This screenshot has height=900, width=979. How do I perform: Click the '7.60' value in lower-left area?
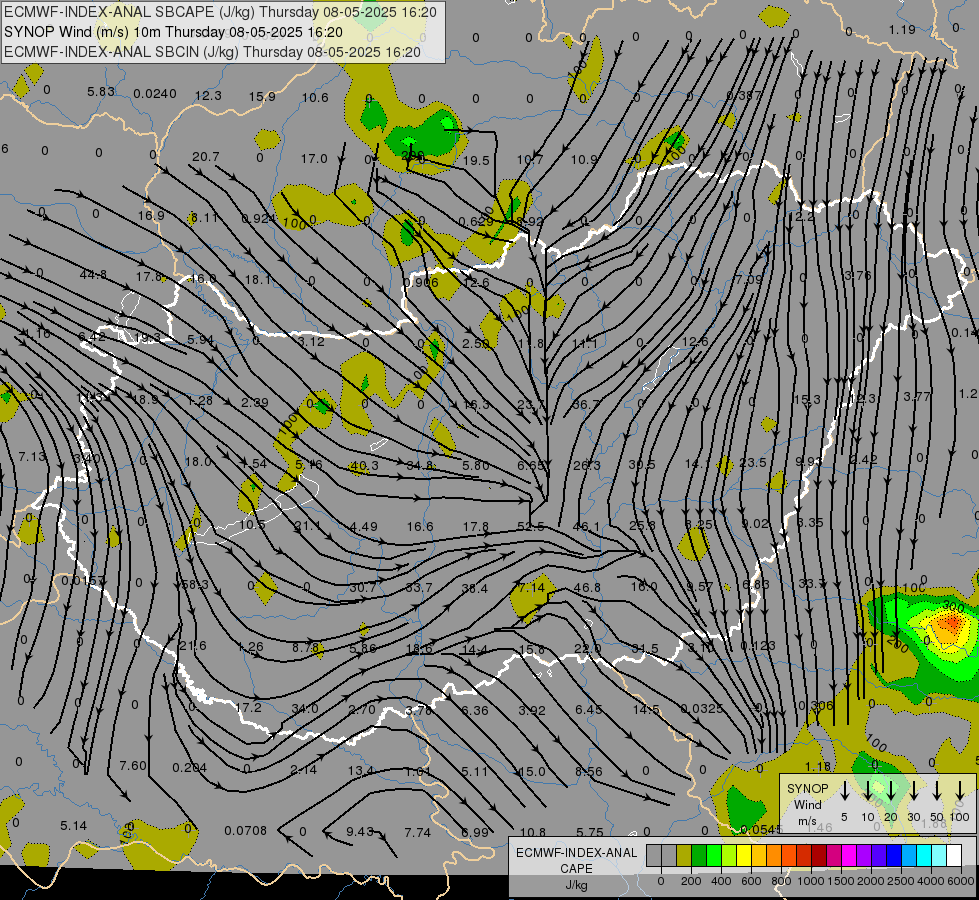[x=133, y=765]
